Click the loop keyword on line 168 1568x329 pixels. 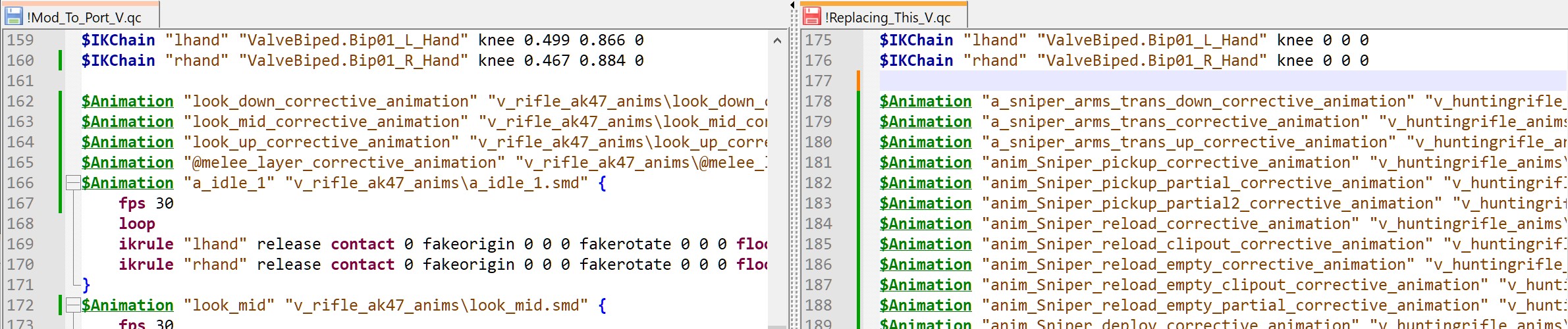[137, 224]
